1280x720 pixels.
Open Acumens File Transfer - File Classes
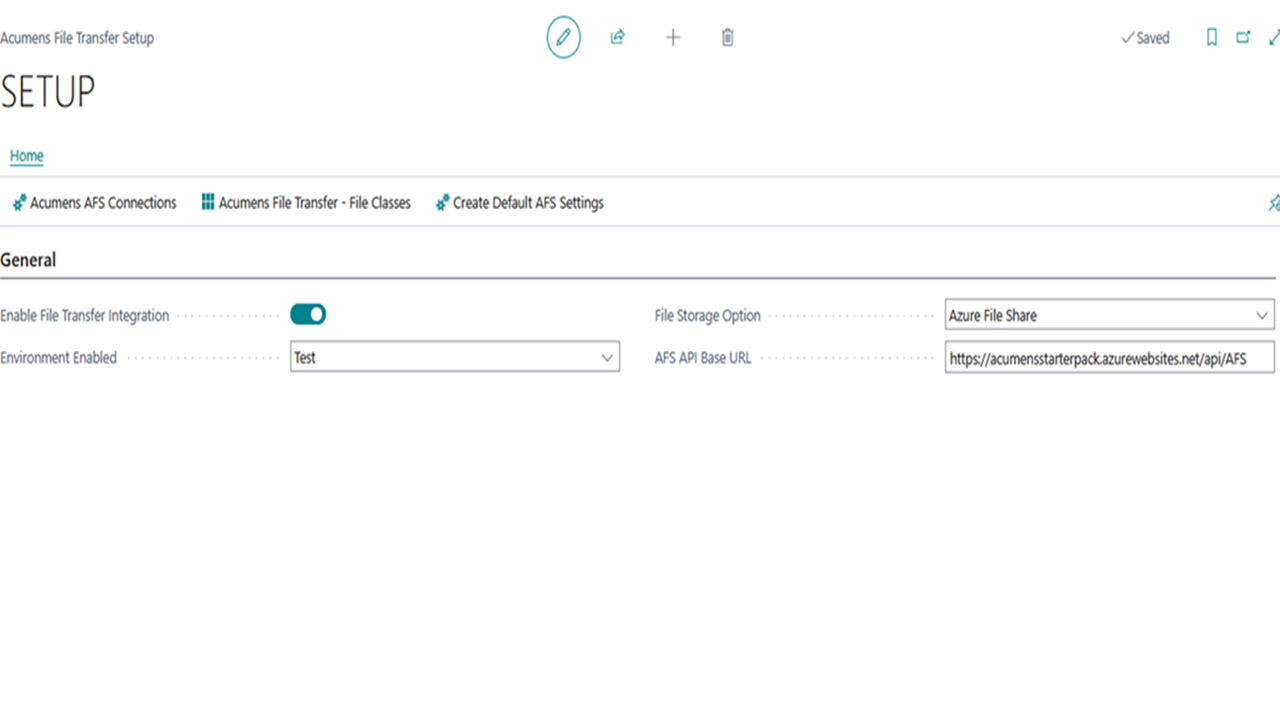306,203
